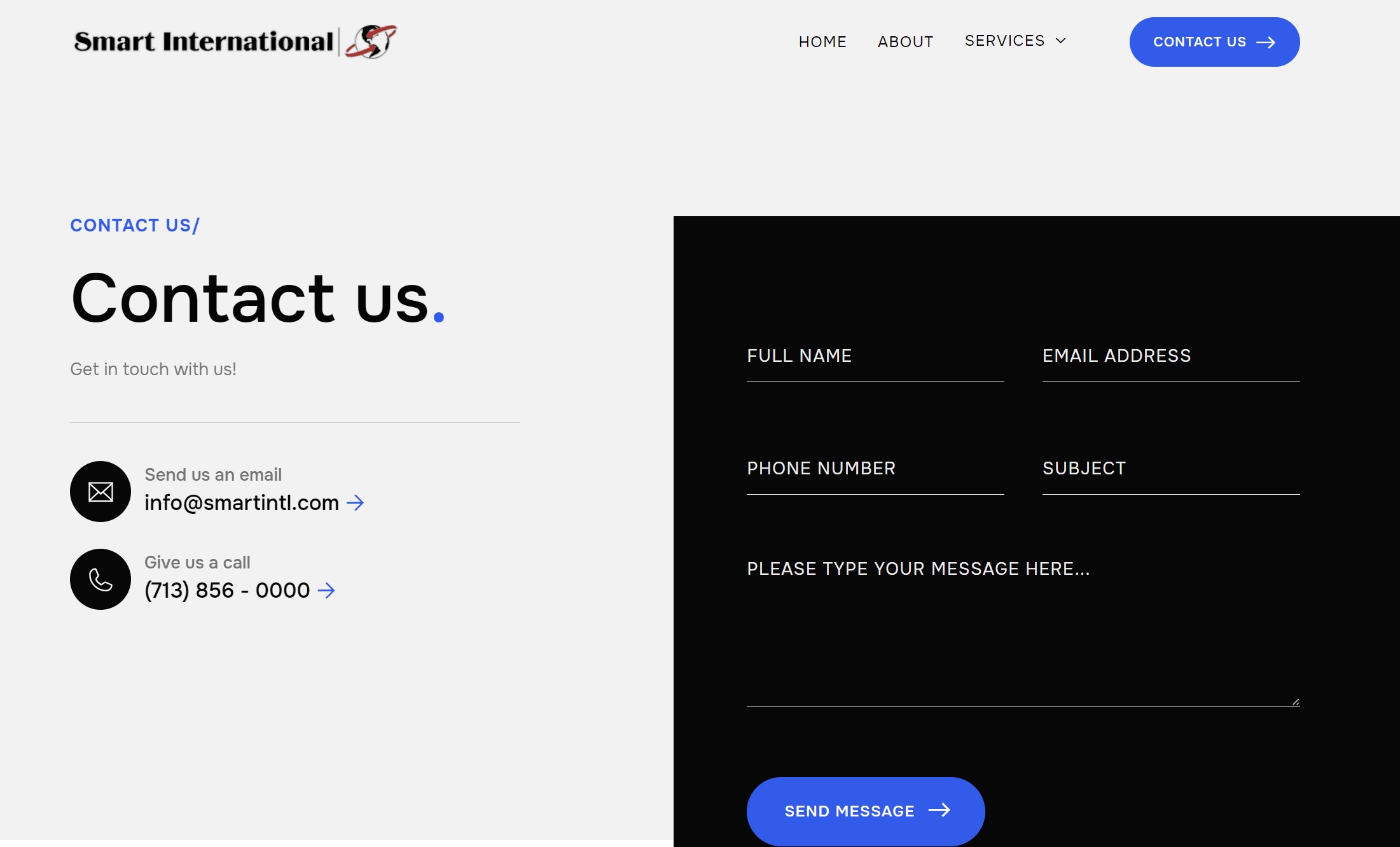
Task: Open the Services menu item
Action: [1004, 41]
